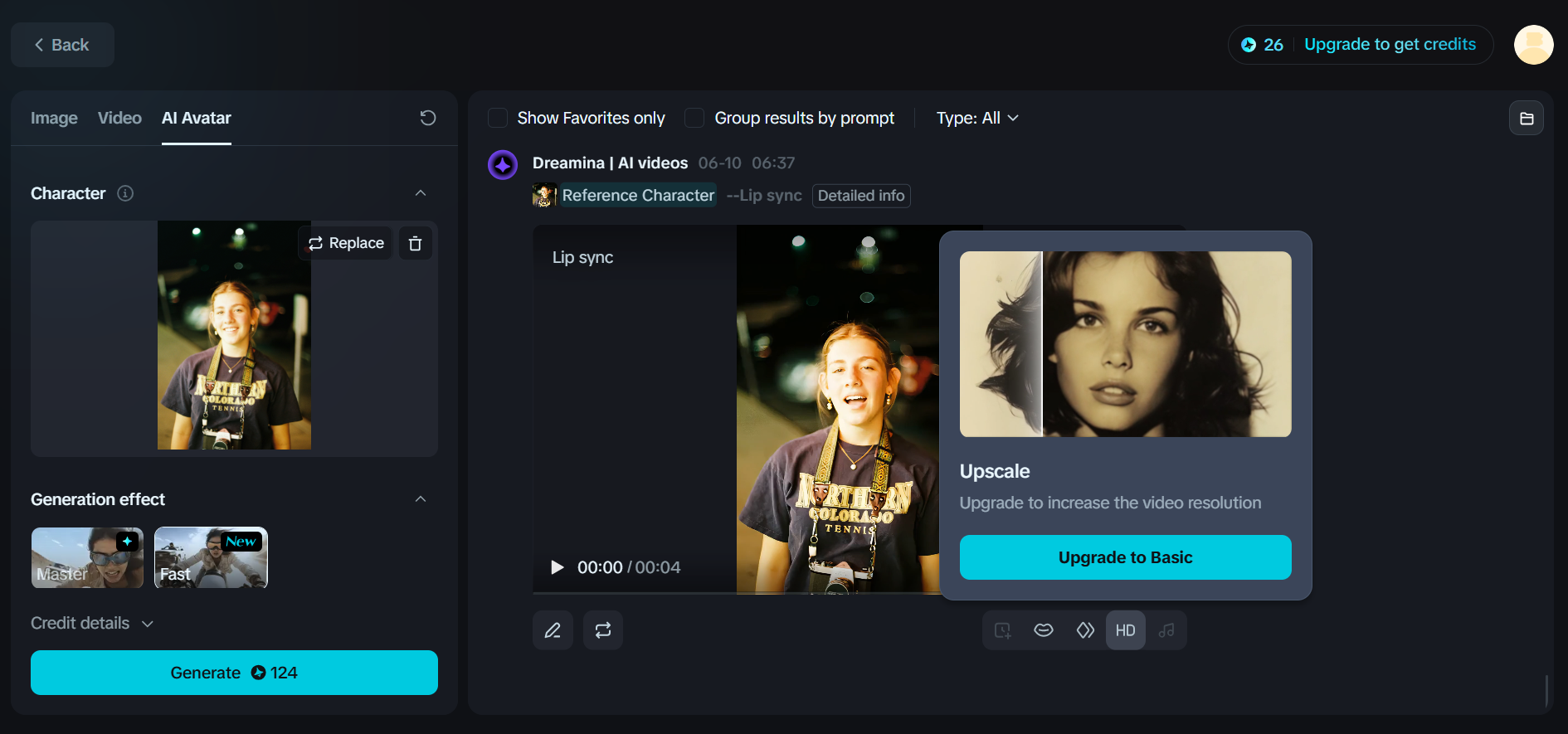
Task: Expand Credit details
Action: (92, 623)
